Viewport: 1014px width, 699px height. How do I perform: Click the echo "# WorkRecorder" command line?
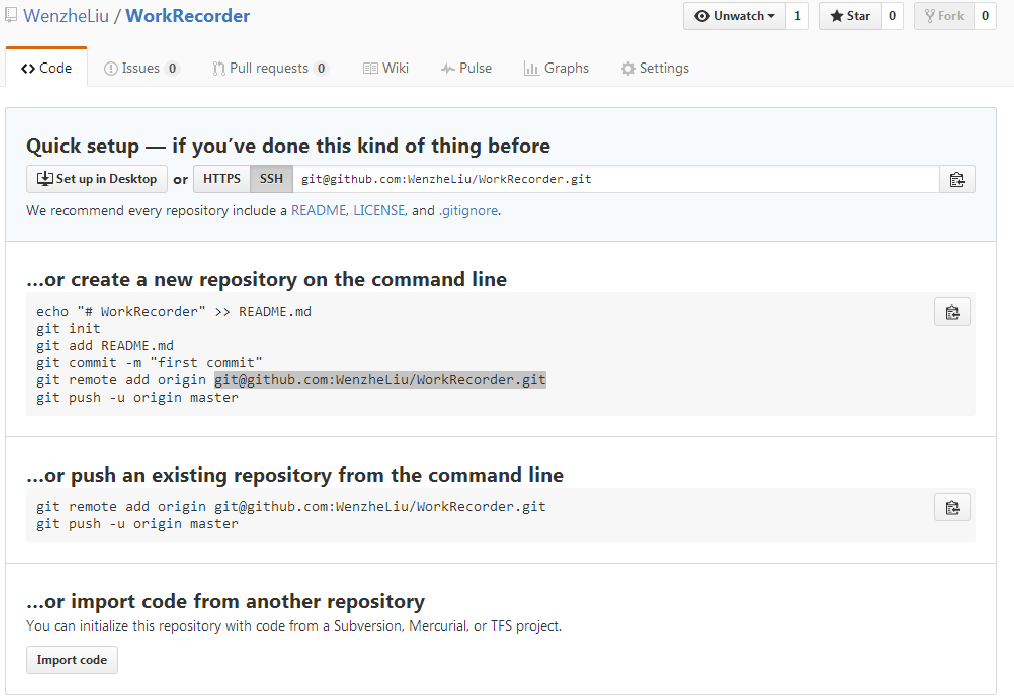tap(174, 312)
